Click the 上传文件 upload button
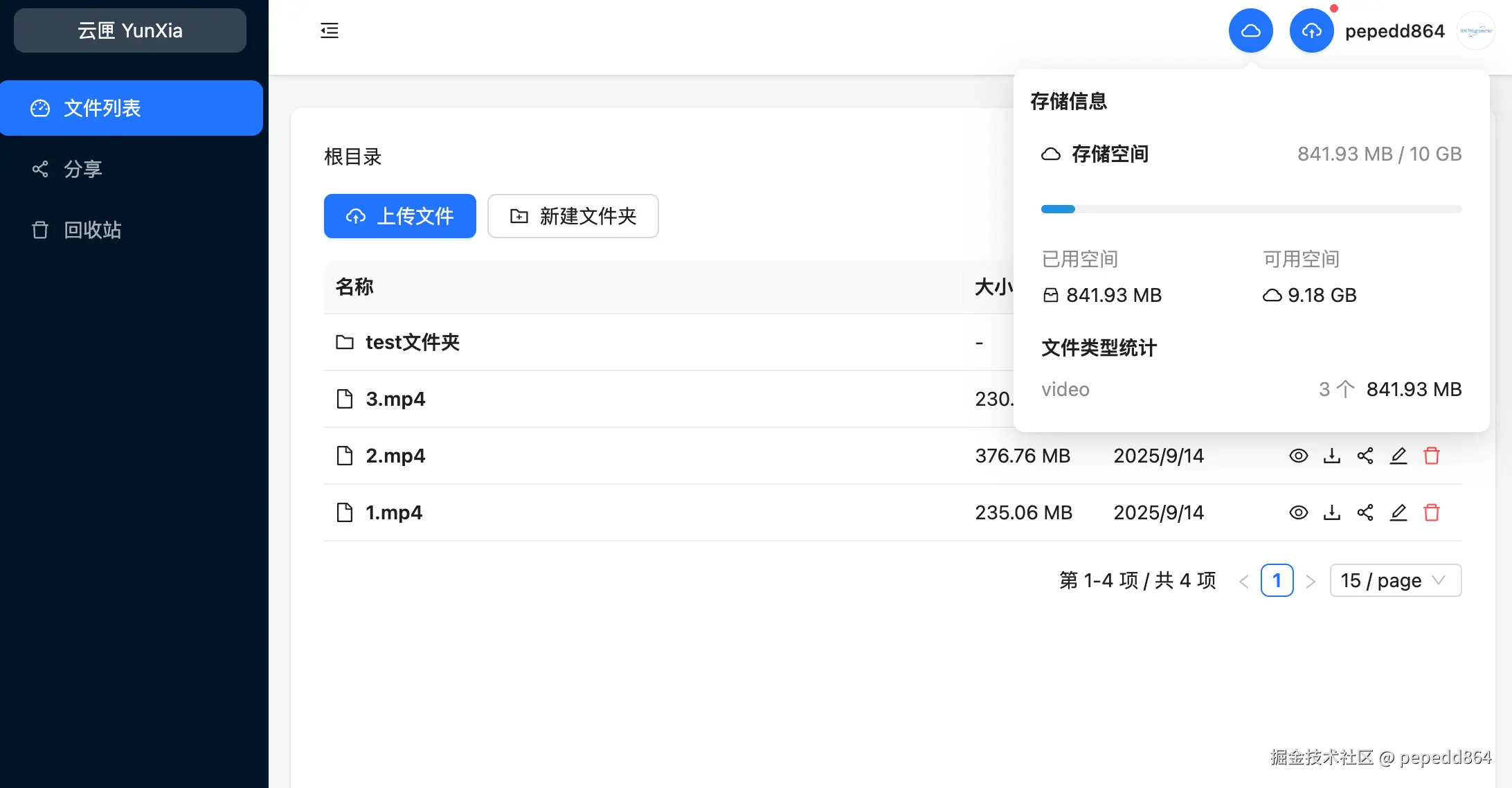Viewport: 1512px width, 788px height. pos(399,216)
